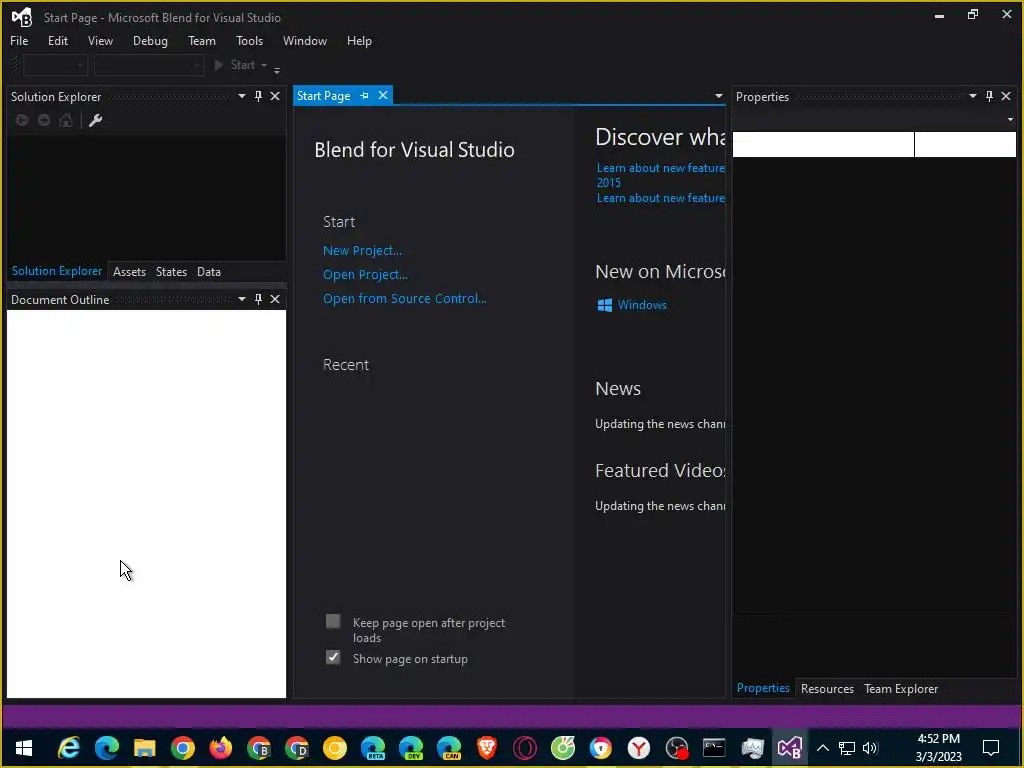Image resolution: width=1024 pixels, height=768 pixels.
Task: Open Brave browser from the taskbar
Action: [x=487, y=748]
